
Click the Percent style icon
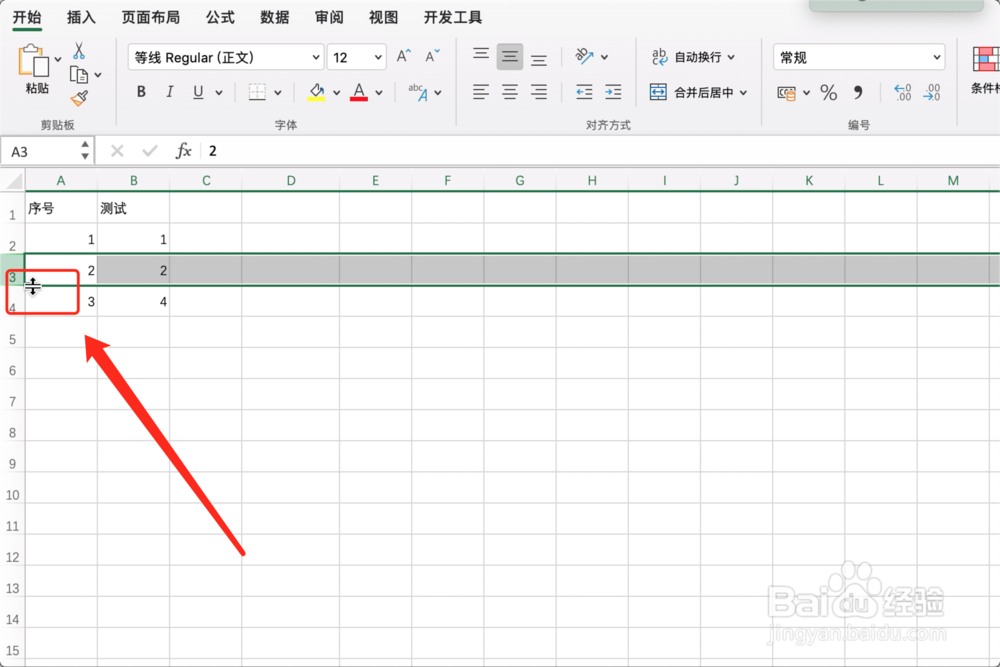tap(828, 92)
